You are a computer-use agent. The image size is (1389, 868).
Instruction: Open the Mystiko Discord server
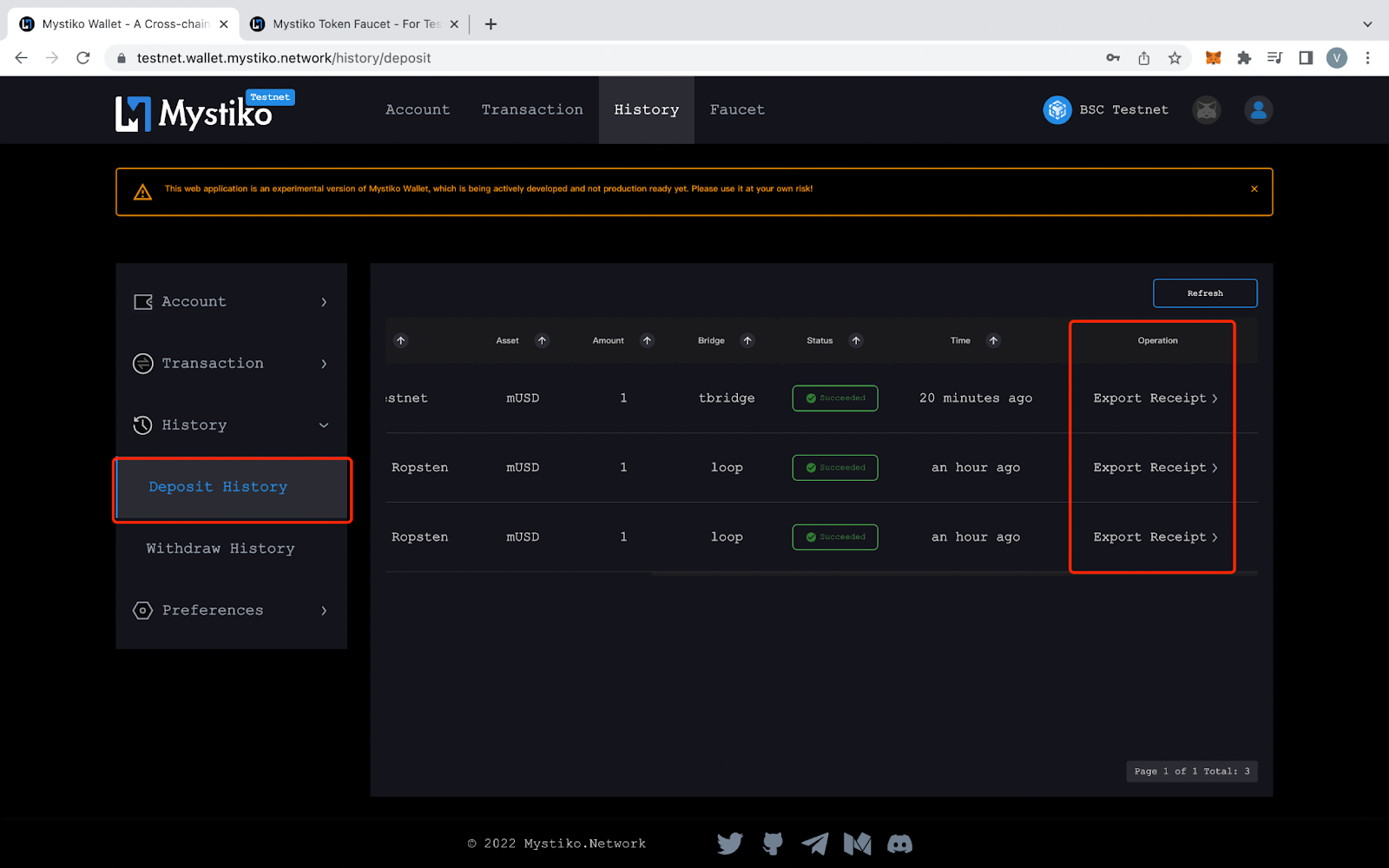[x=900, y=844]
